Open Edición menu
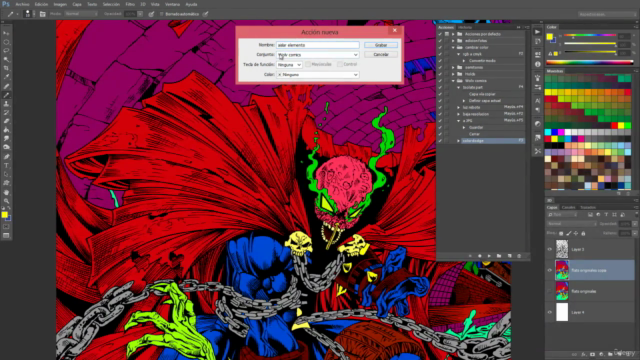 41,4
